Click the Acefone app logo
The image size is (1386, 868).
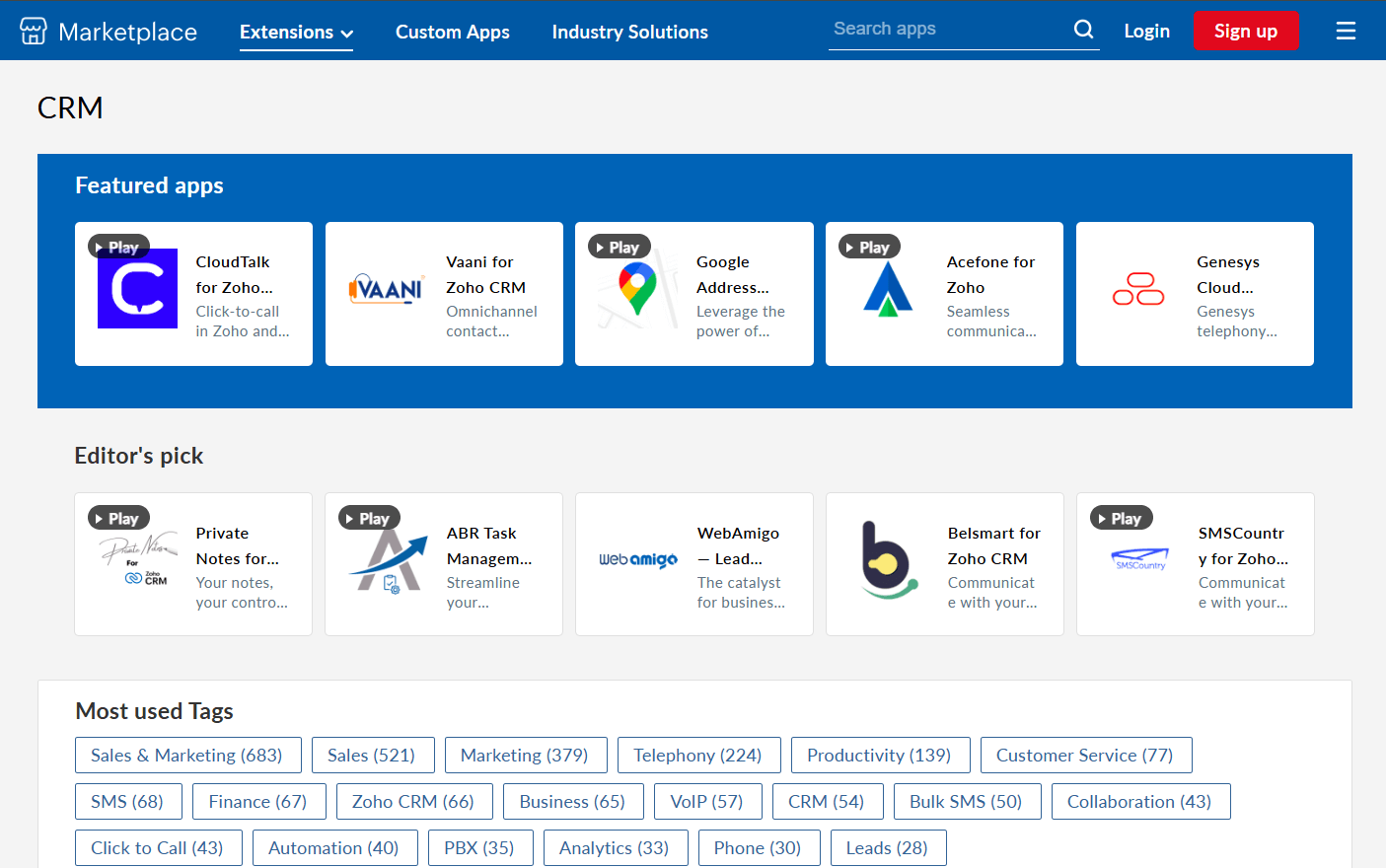(888, 288)
